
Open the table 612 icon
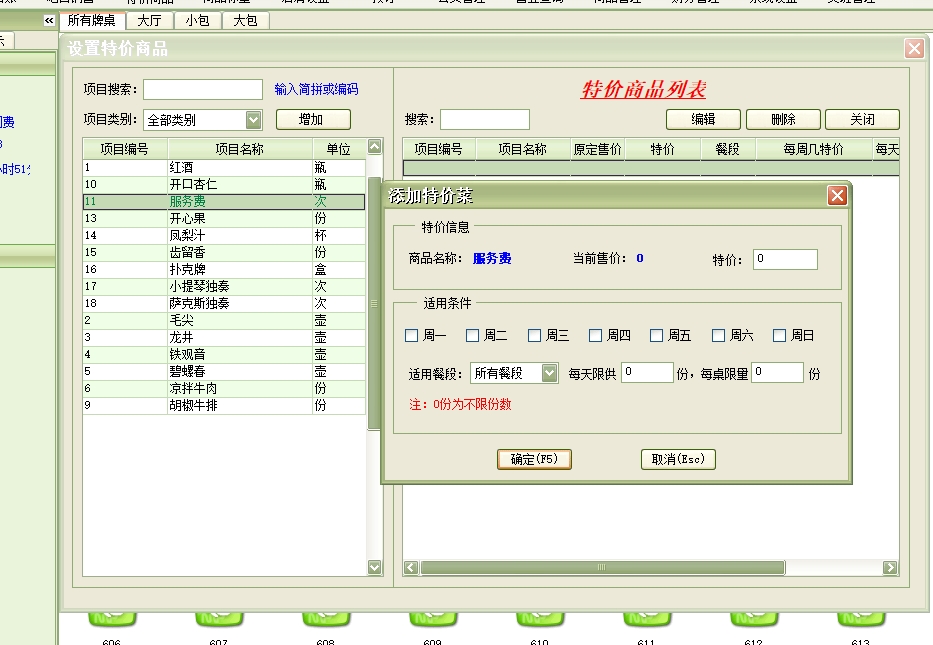(753, 620)
